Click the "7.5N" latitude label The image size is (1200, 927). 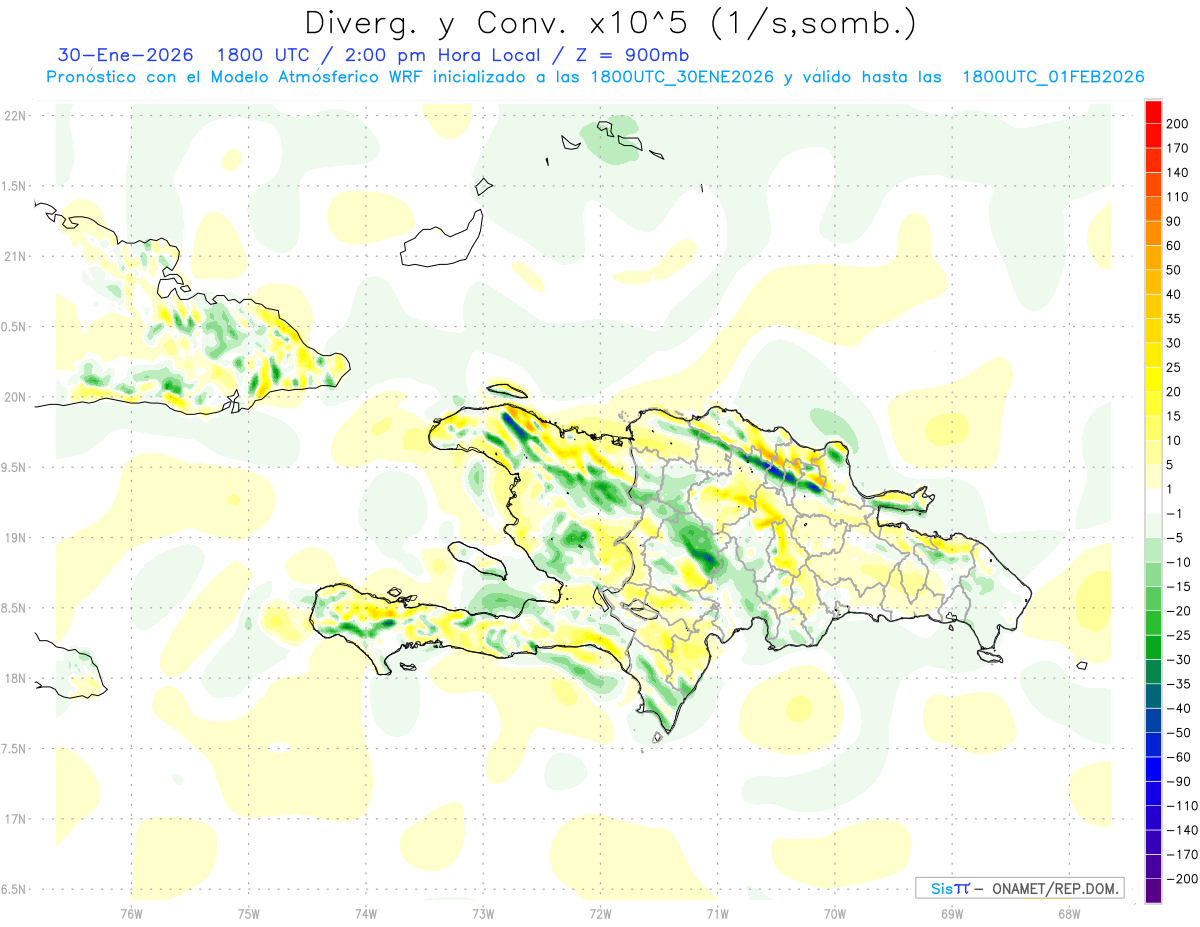15,748
